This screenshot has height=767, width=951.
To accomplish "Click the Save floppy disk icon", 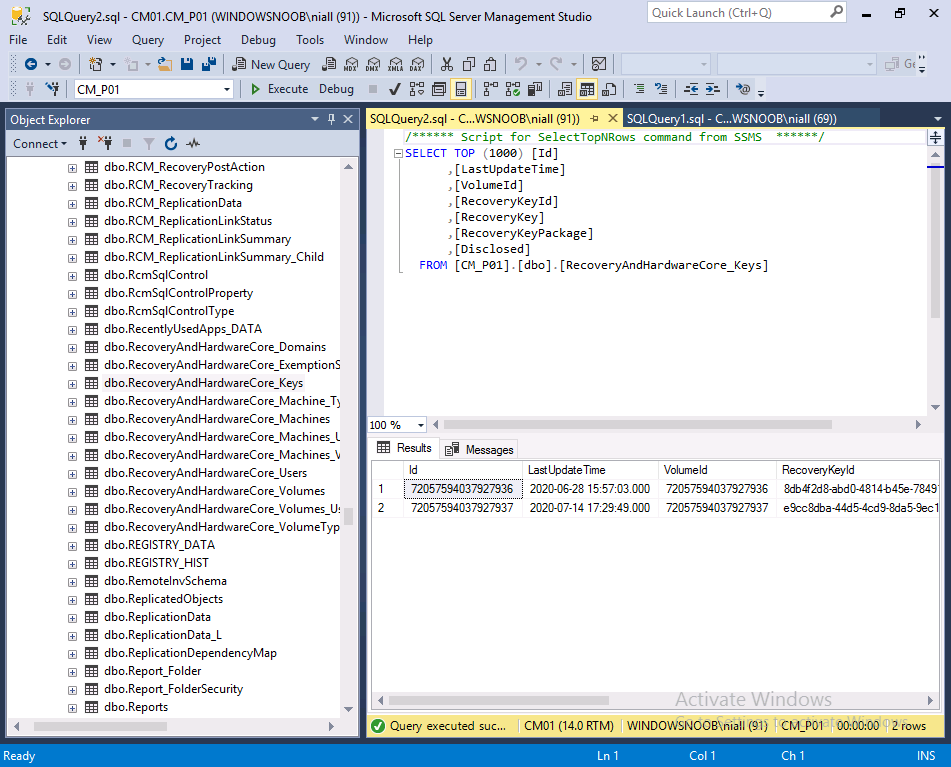I will point(187,64).
